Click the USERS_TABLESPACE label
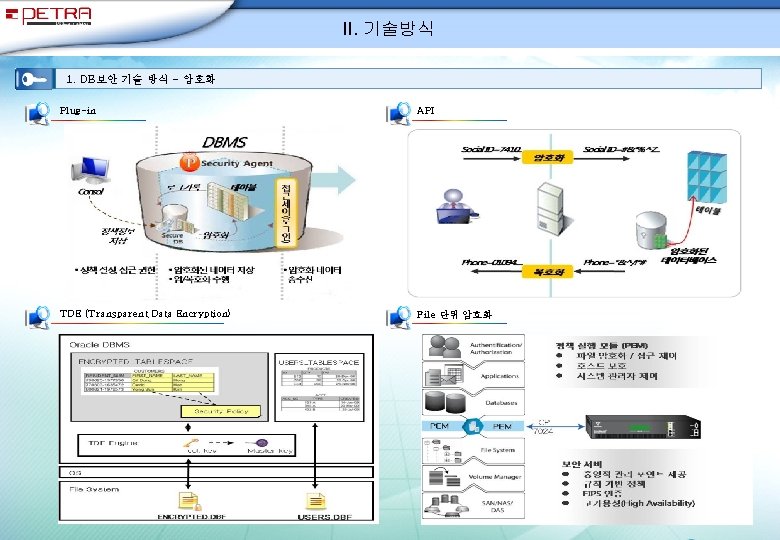 point(318,362)
